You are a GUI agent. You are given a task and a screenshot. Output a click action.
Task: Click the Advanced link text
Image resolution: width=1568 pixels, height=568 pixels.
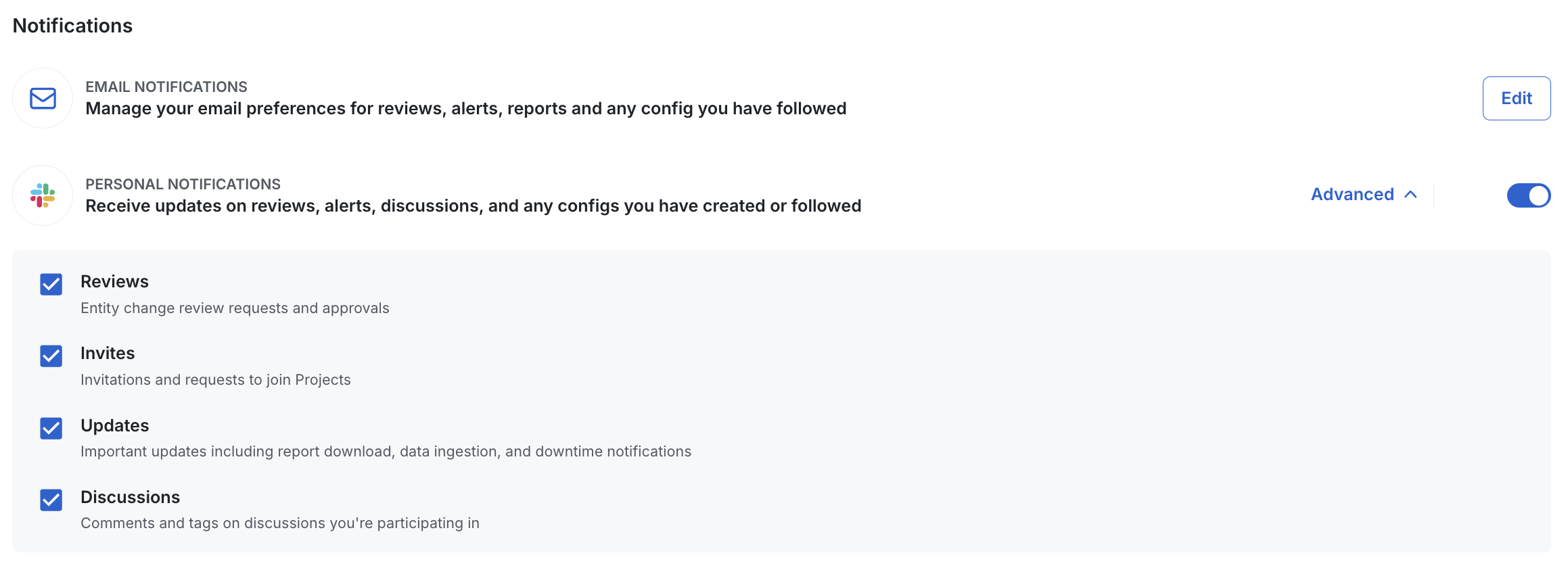[1352, 194]
